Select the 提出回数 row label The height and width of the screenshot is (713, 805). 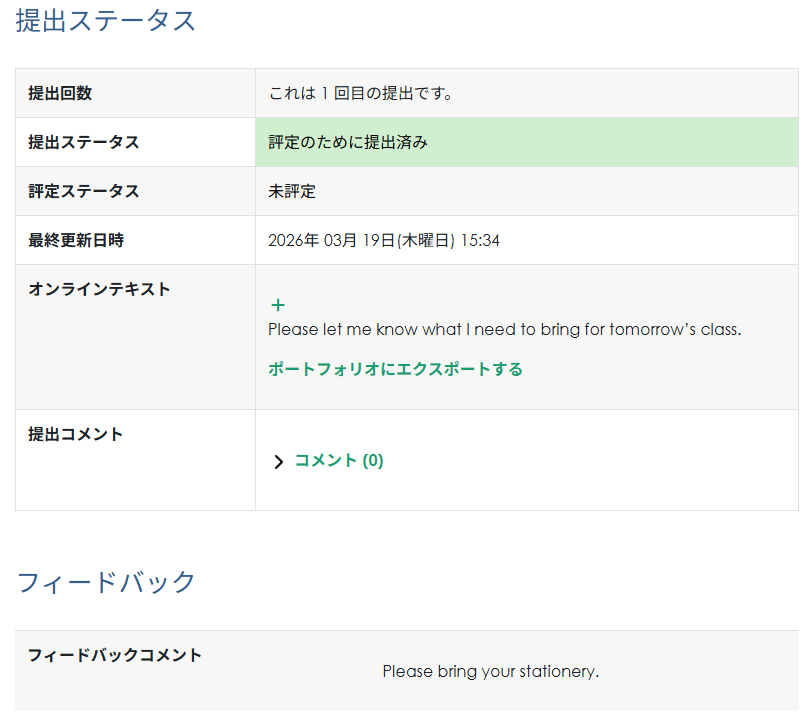click(x=60, y=93)
